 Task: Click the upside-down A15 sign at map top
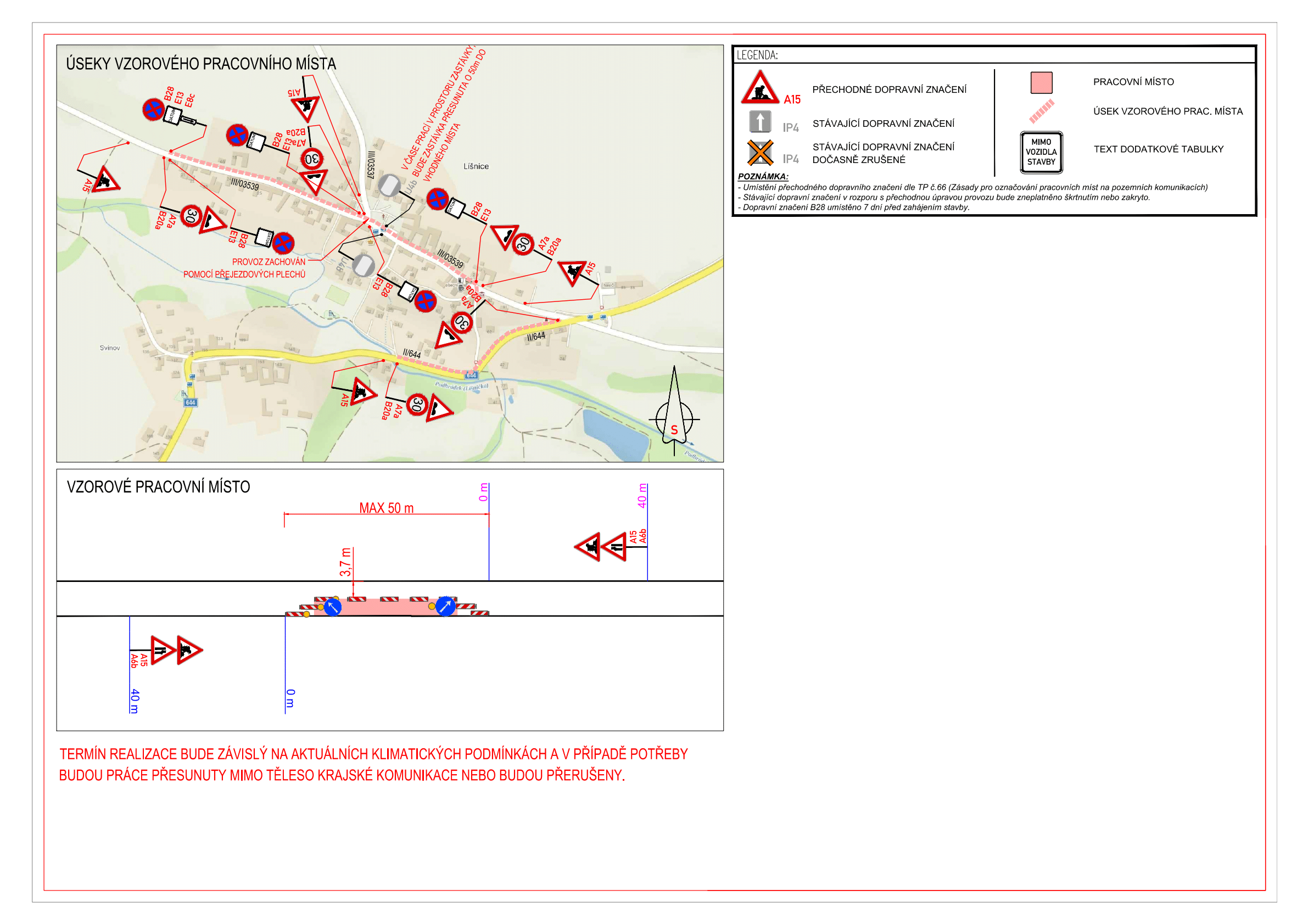pos(306,108)
